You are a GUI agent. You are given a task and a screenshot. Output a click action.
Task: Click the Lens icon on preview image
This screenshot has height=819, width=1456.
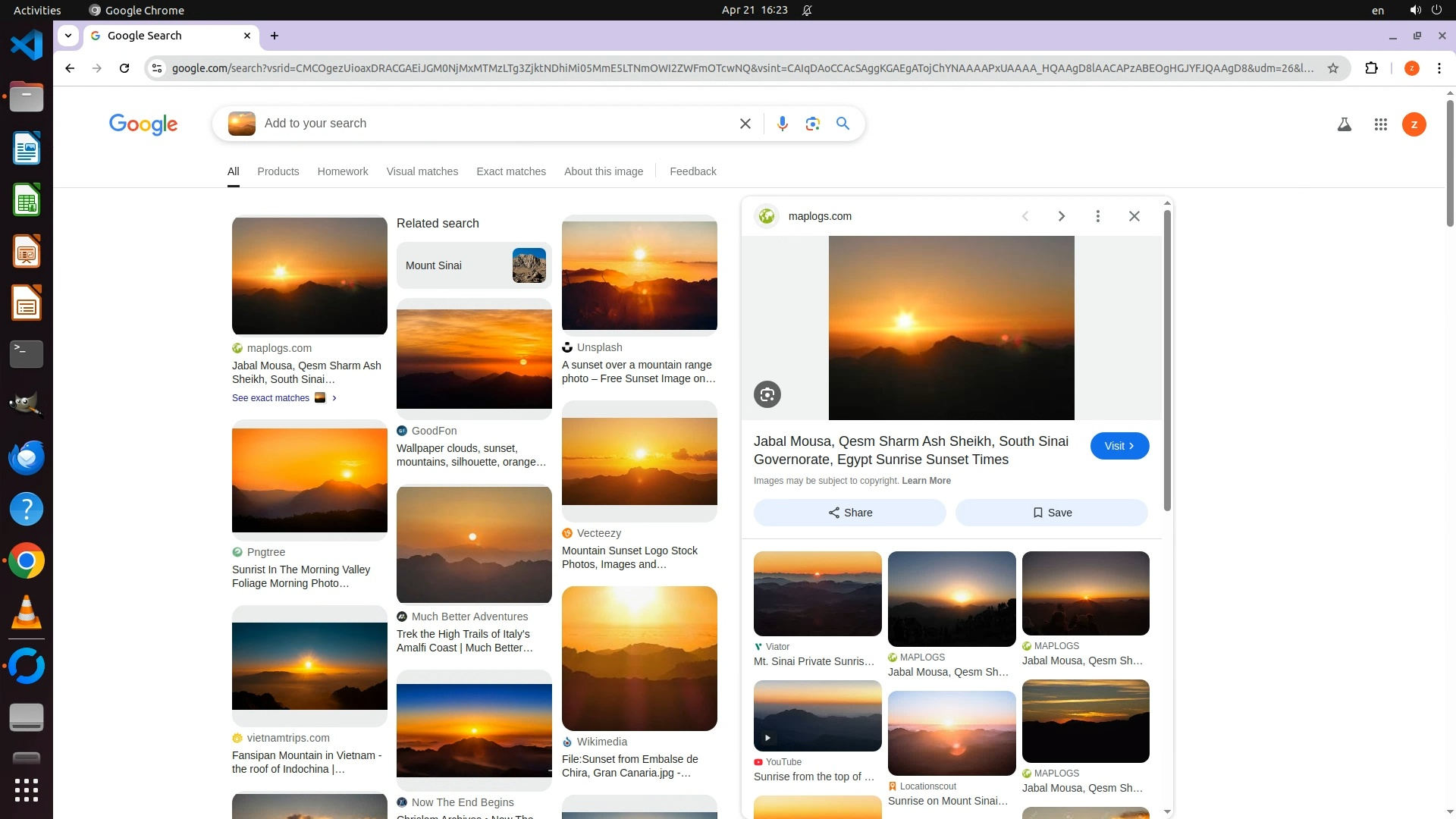tap(767, 394)
